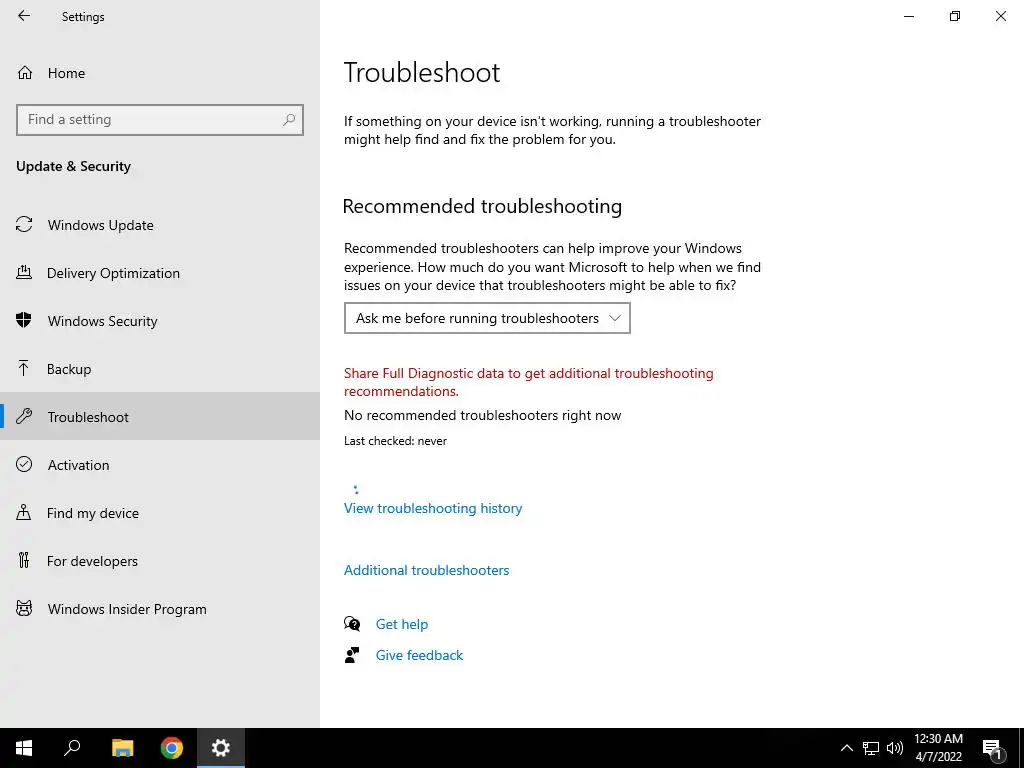Select Windows Update in the sidebar

coord(160,225)
